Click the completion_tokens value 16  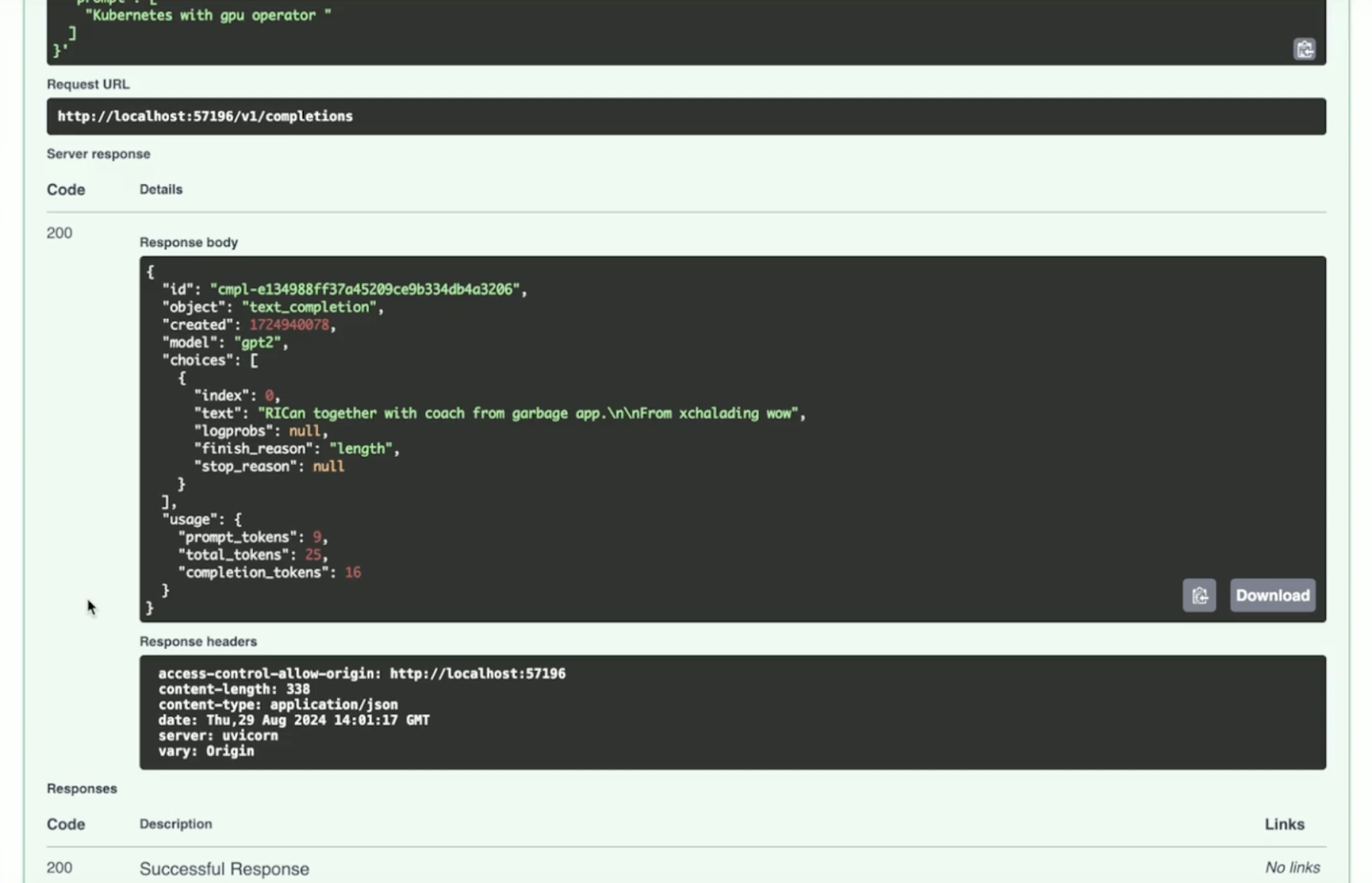(x=352, y=573)
